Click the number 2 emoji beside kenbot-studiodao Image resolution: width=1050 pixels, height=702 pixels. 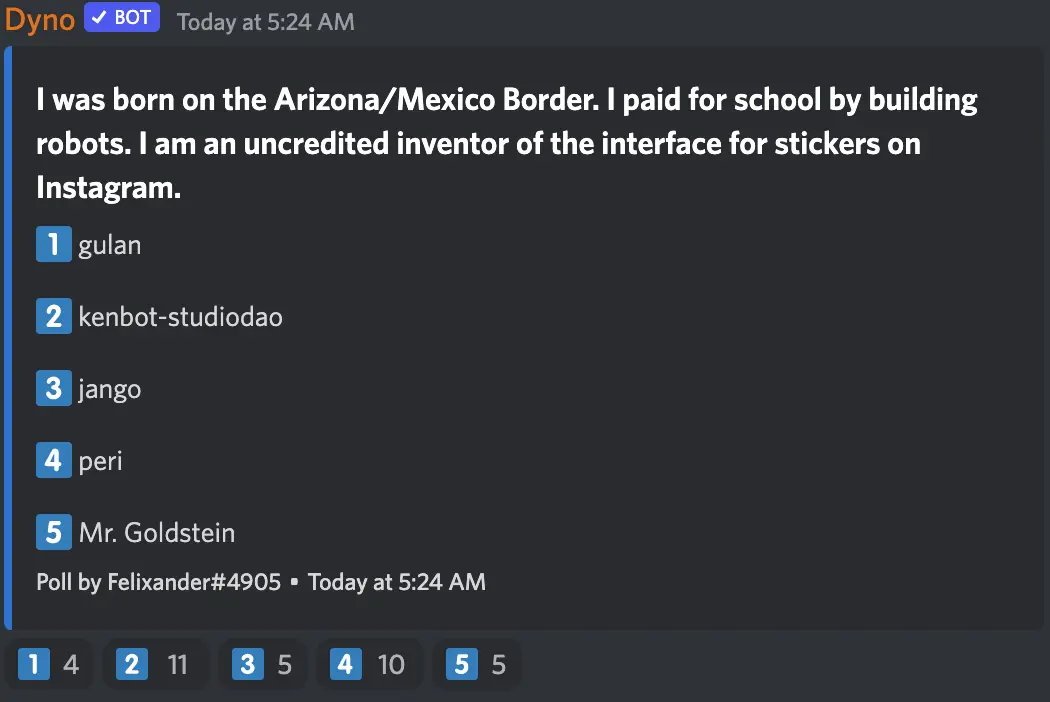point(53,316)
